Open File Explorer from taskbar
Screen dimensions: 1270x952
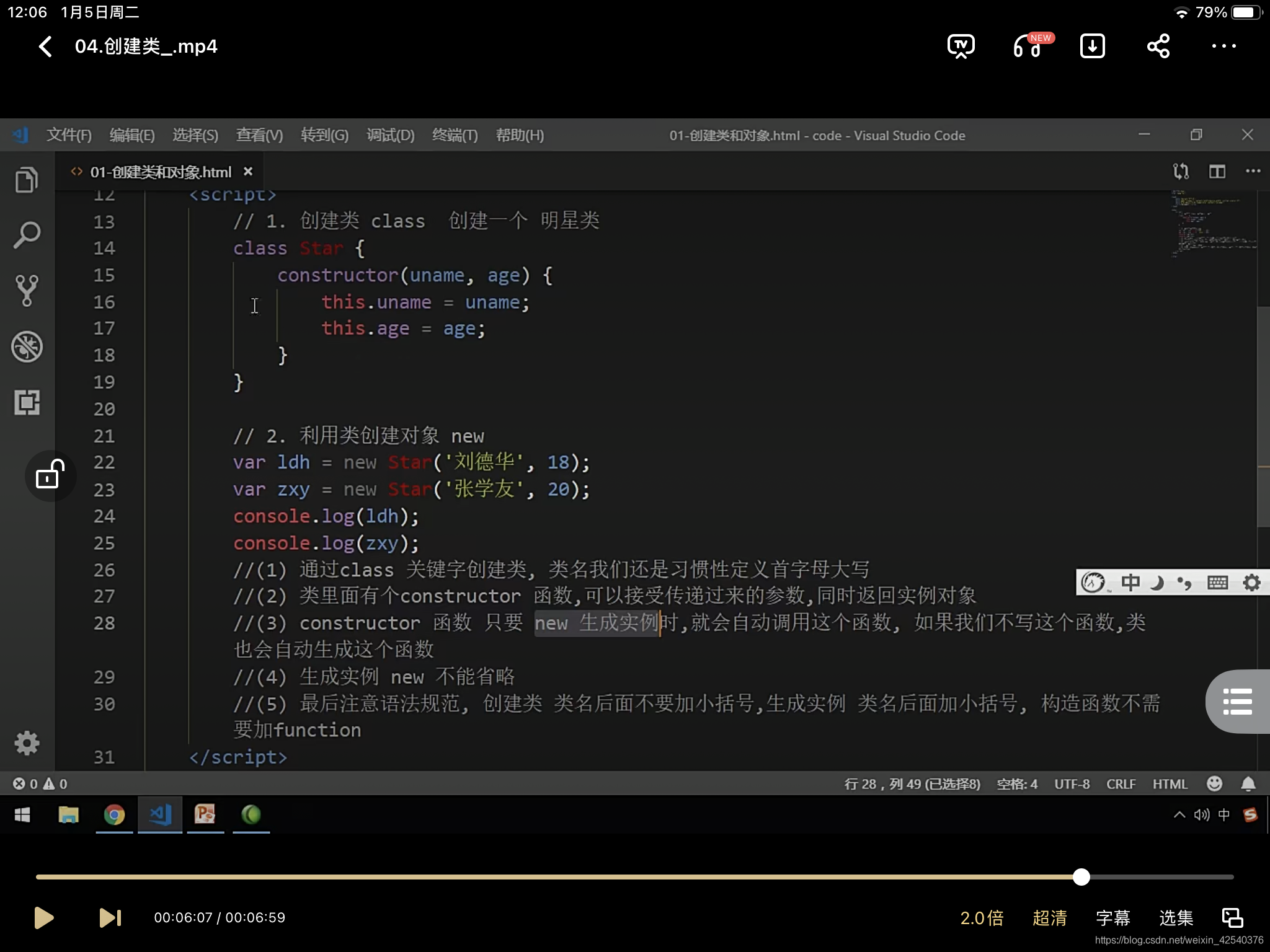68,814
